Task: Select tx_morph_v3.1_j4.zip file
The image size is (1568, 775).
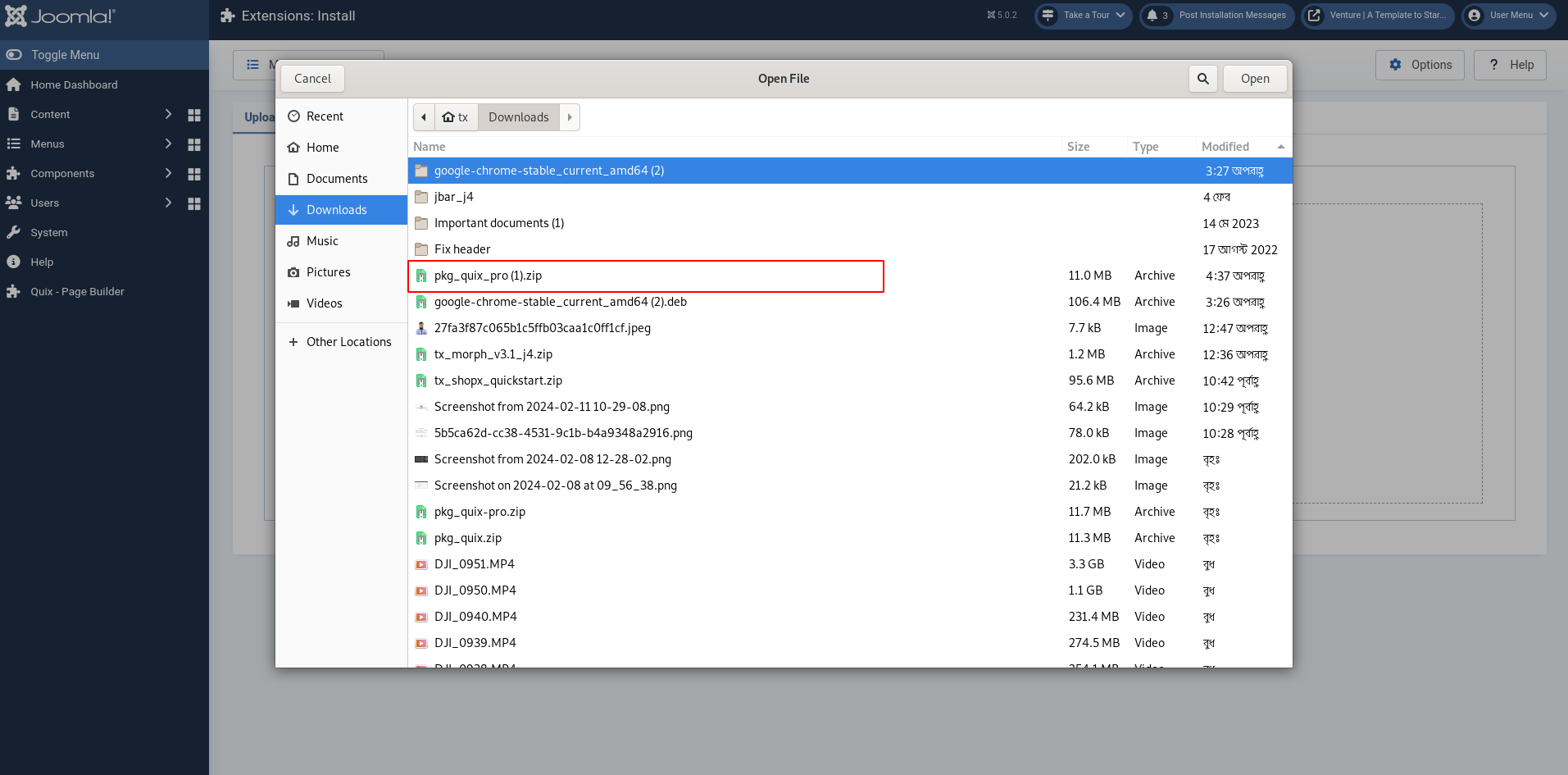Action: pos(850,354)
